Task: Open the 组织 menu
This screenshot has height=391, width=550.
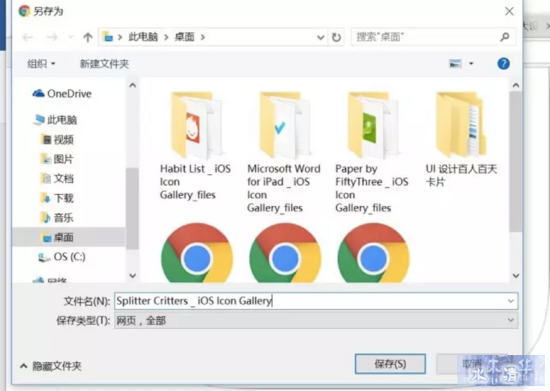Action: pyautogui.click(x=41, y=64)
